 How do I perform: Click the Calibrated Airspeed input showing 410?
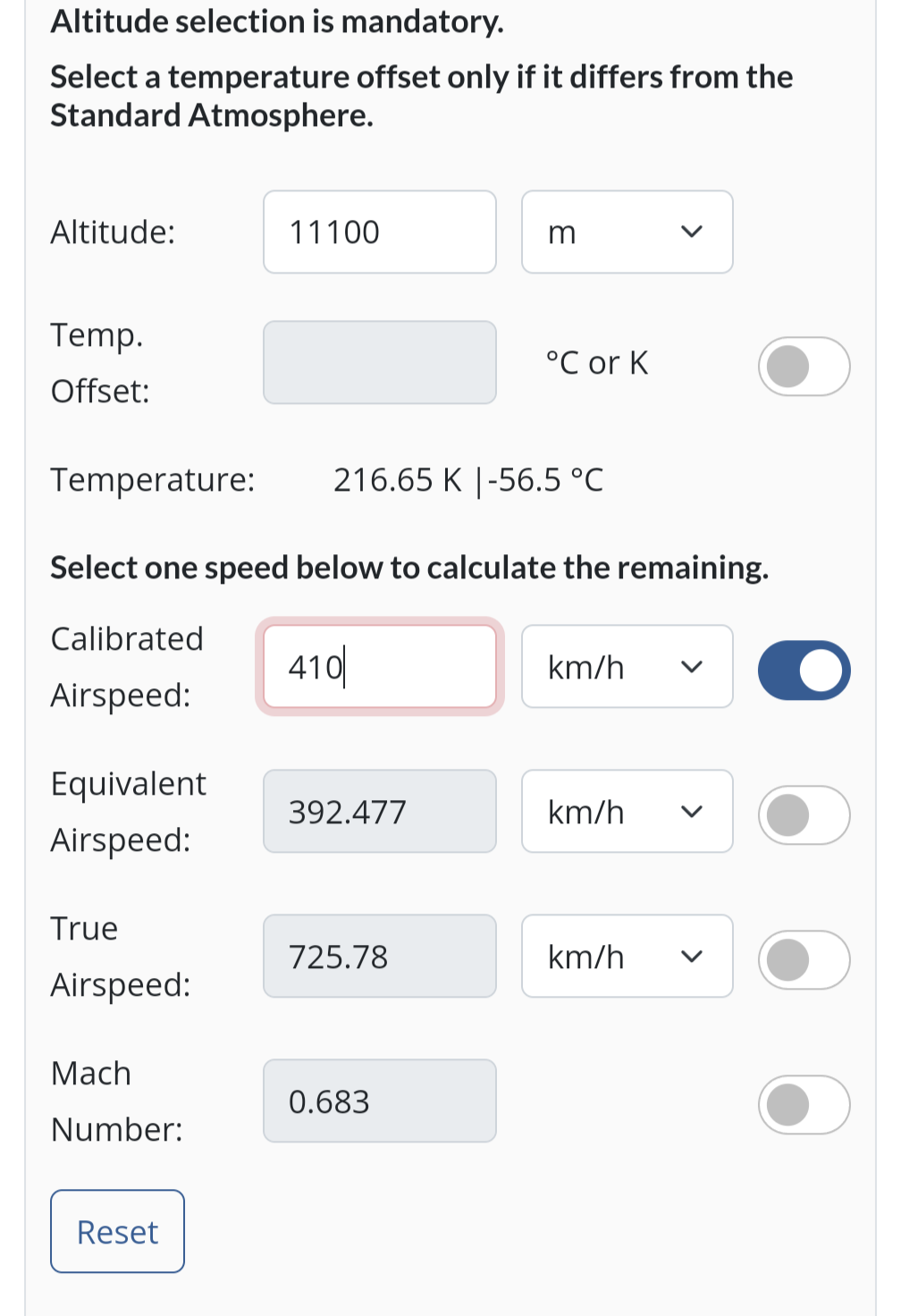tap(380, 666)
